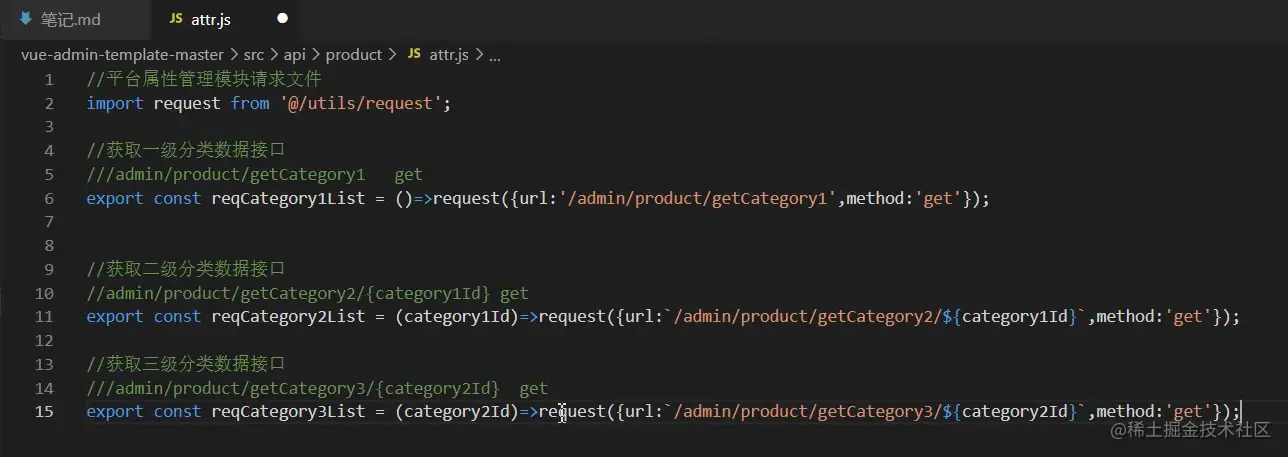Expand the breadcrumb ellipsis symbol list
Viewport: 1288px width, 457px height.
pyautogui.click(x=494, y=55)
